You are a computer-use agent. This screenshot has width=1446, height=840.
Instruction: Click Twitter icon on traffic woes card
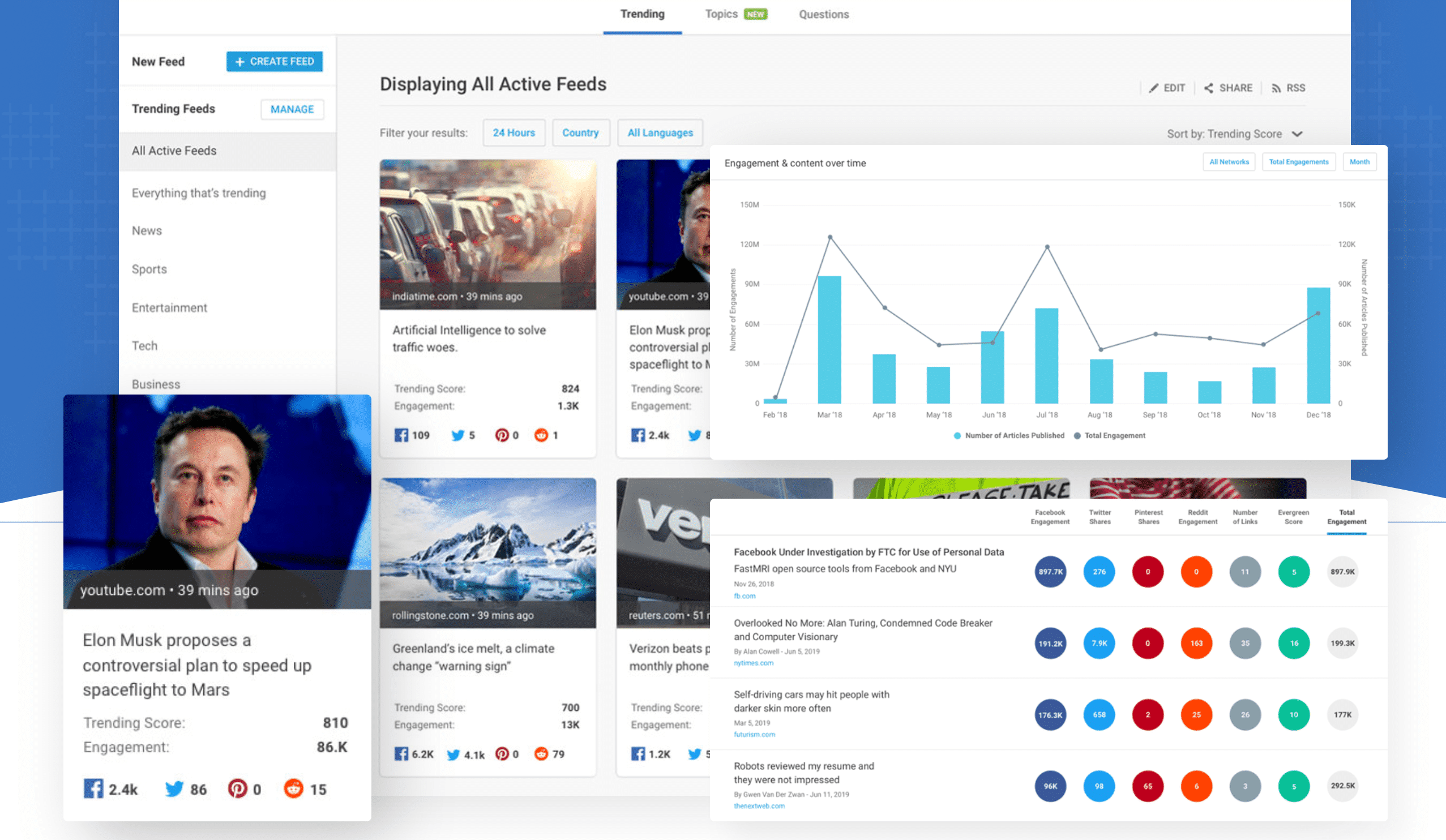(x=457, y=435)
